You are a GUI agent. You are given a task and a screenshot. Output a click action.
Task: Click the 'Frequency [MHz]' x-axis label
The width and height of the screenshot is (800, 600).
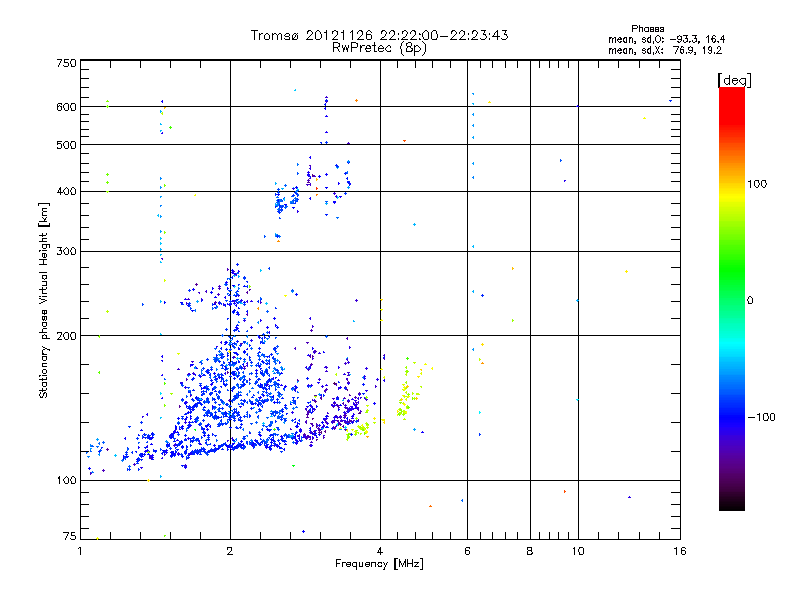[x=379, y=564]
